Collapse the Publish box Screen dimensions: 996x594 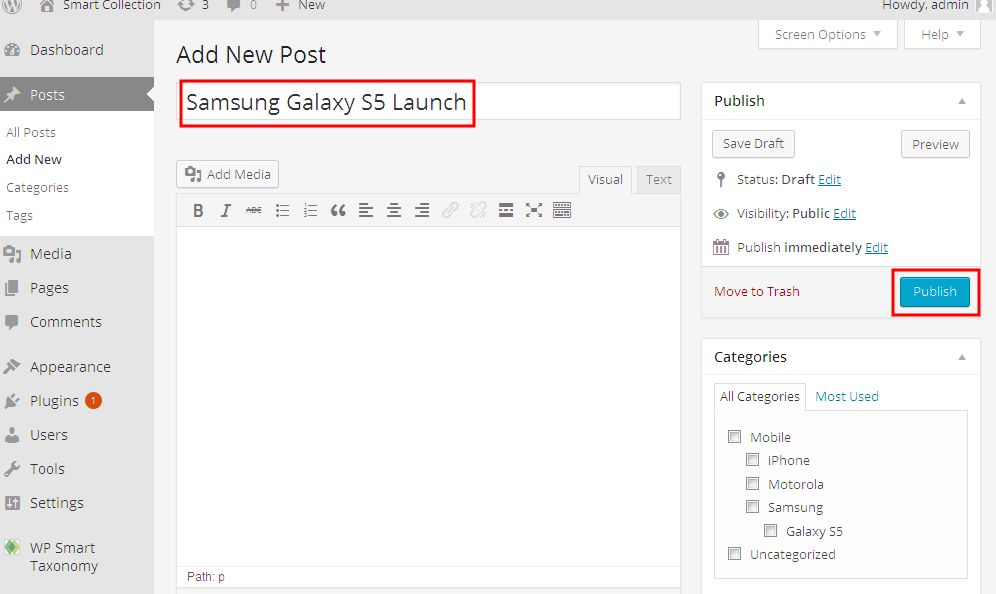pos(962,102)
